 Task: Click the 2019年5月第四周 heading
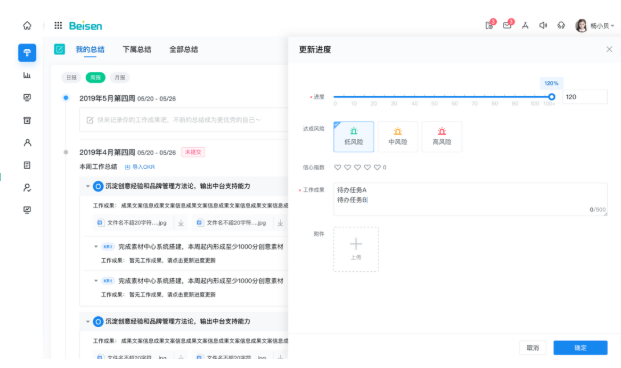(x=107, y=98)
